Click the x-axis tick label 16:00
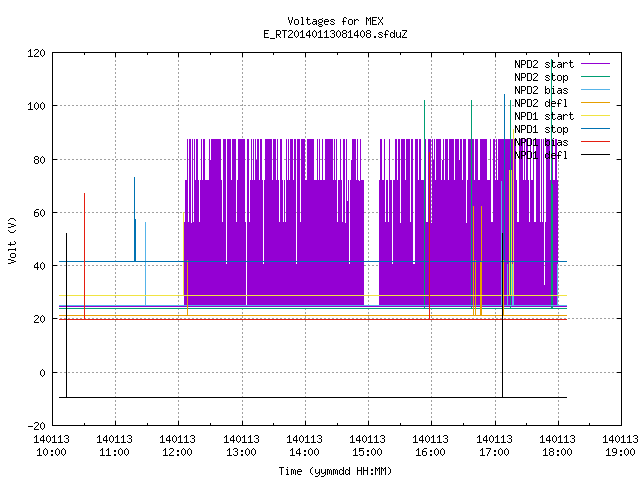Screen dimensions: 640x480 [431, 453]
